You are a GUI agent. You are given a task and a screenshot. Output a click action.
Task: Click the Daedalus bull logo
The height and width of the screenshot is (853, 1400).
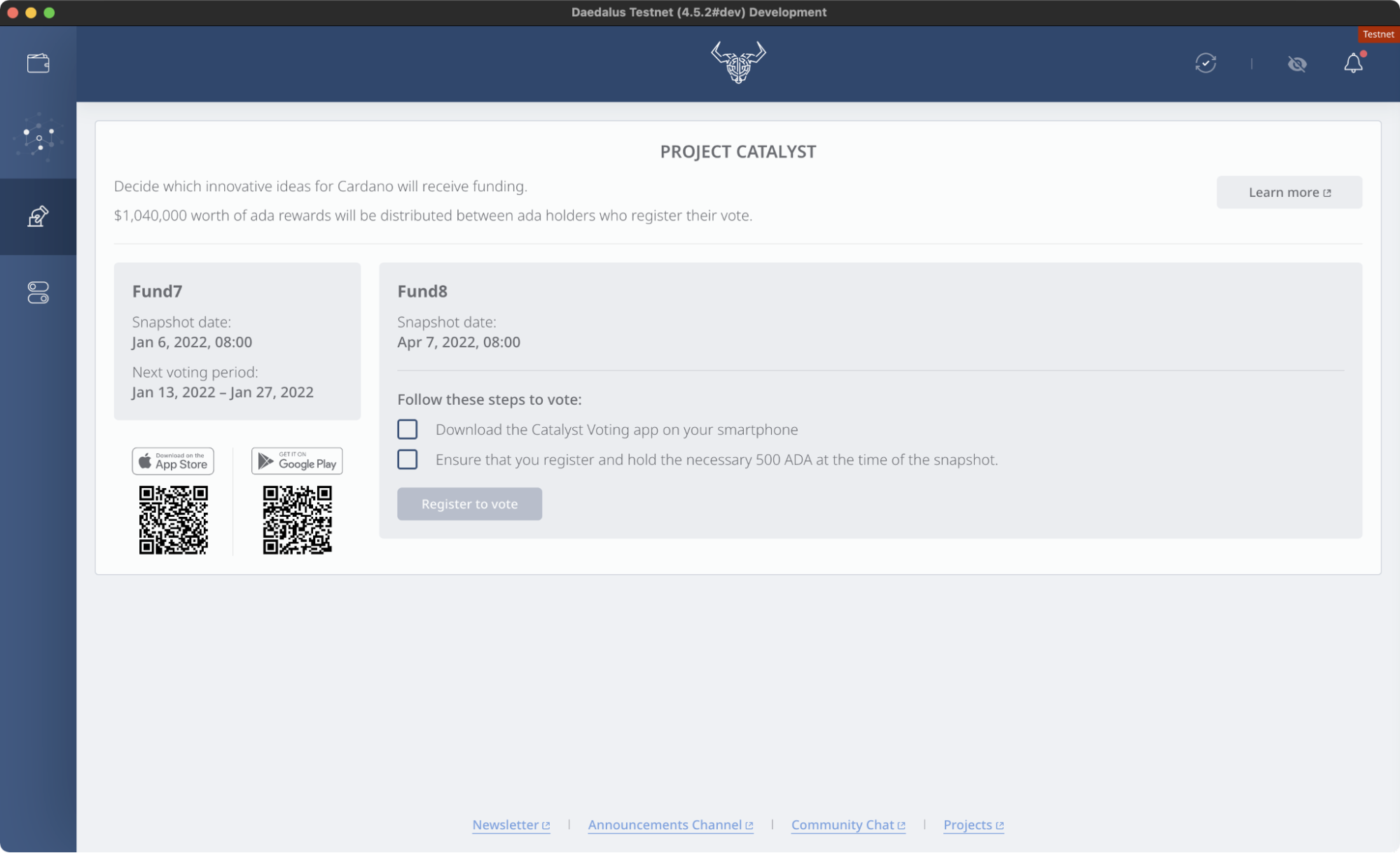pos(738,62)
